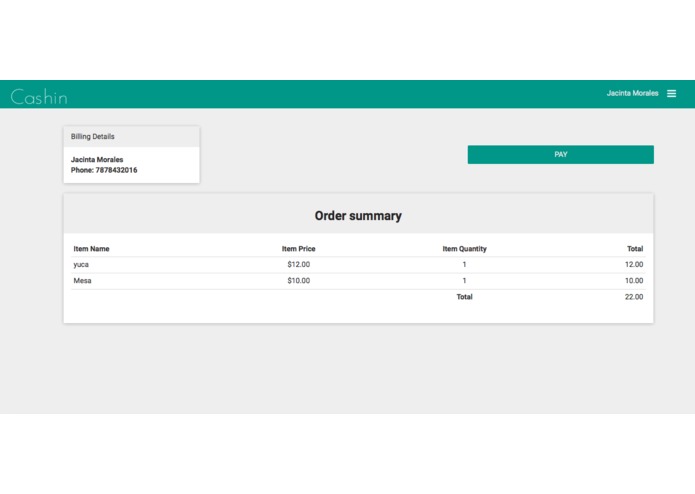Image resolution: width=695 pixels, height=494 pixels.
Task: Click the quantity in the Mesa row
Action: 464,281
